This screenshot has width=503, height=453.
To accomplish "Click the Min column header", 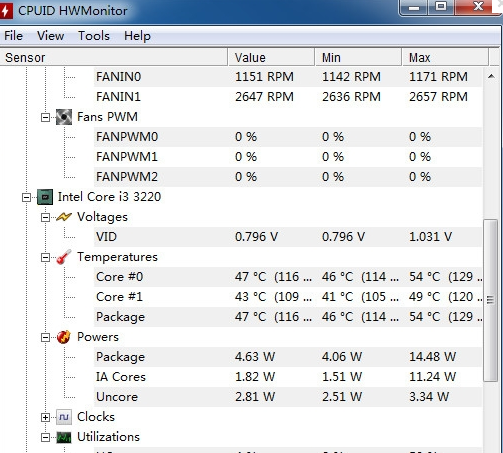I will click(x=358, y=57).
